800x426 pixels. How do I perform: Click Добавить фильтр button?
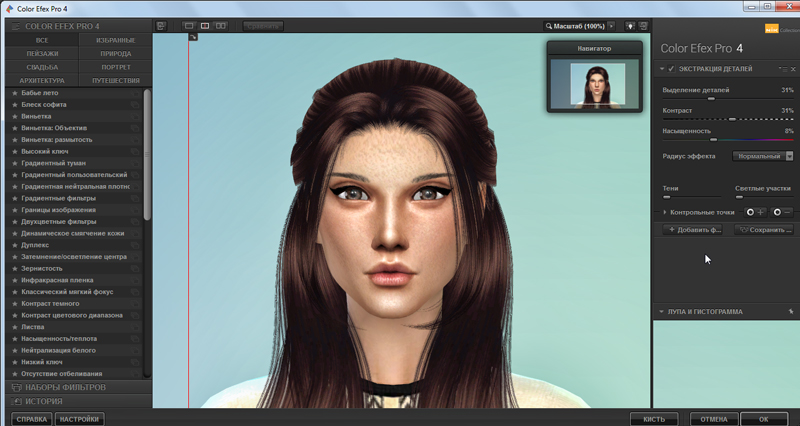coord(695,230)
